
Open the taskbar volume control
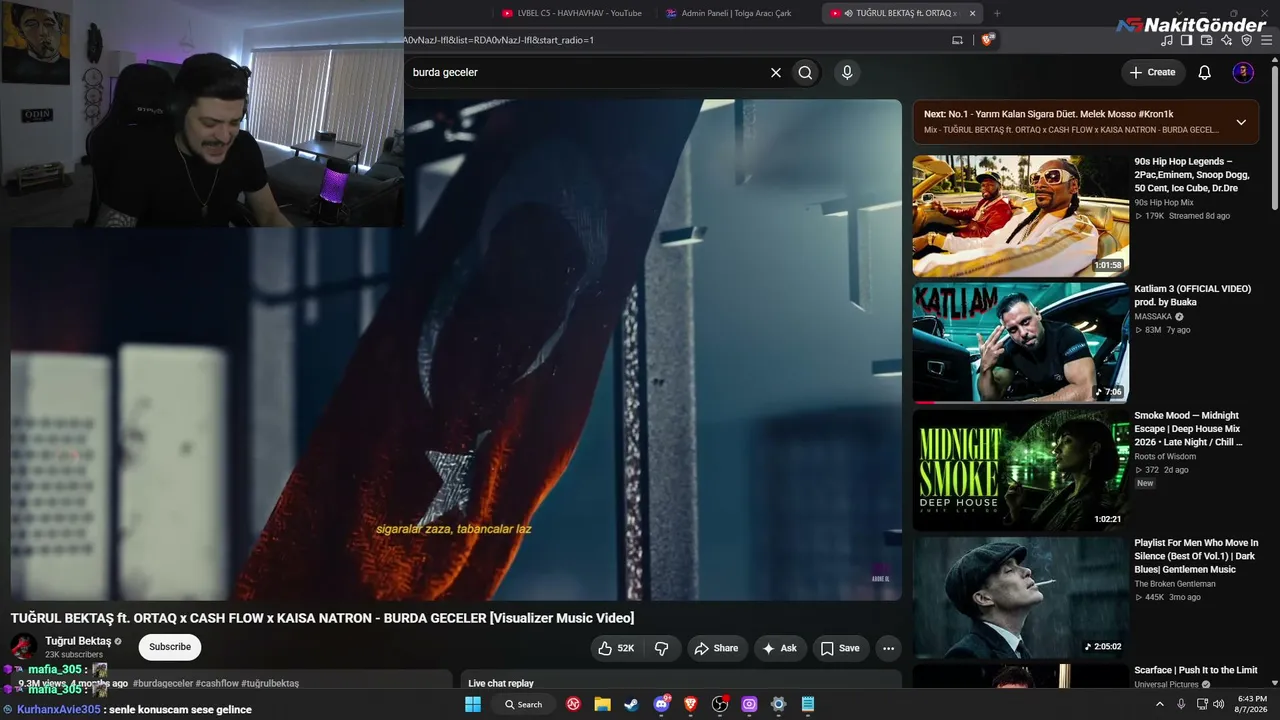1218,704
